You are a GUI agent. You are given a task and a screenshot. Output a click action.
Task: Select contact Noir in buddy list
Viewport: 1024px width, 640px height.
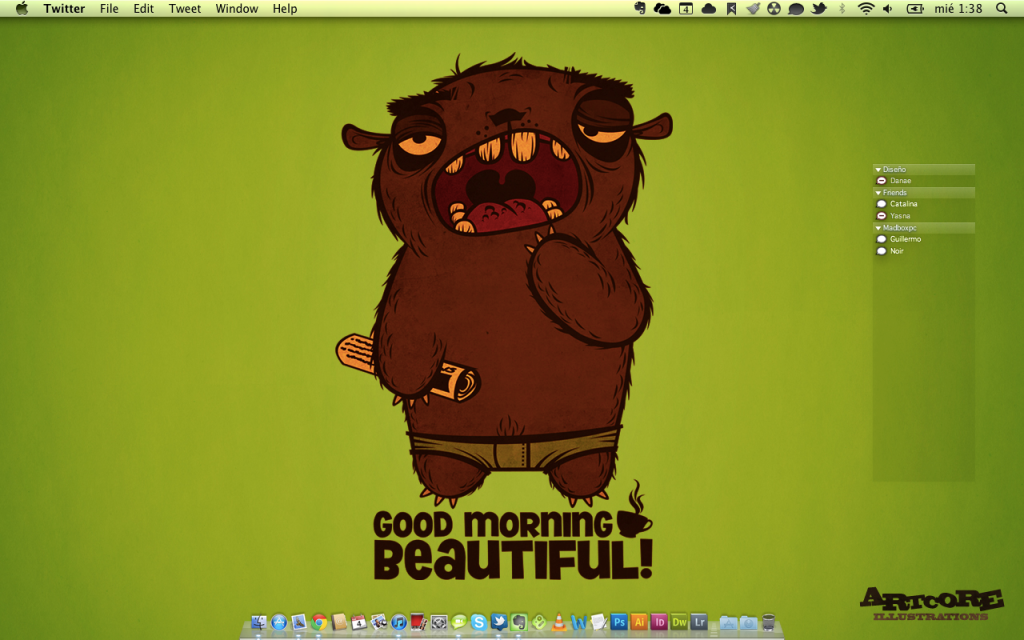pyautogui.click(x=923, y=251)
